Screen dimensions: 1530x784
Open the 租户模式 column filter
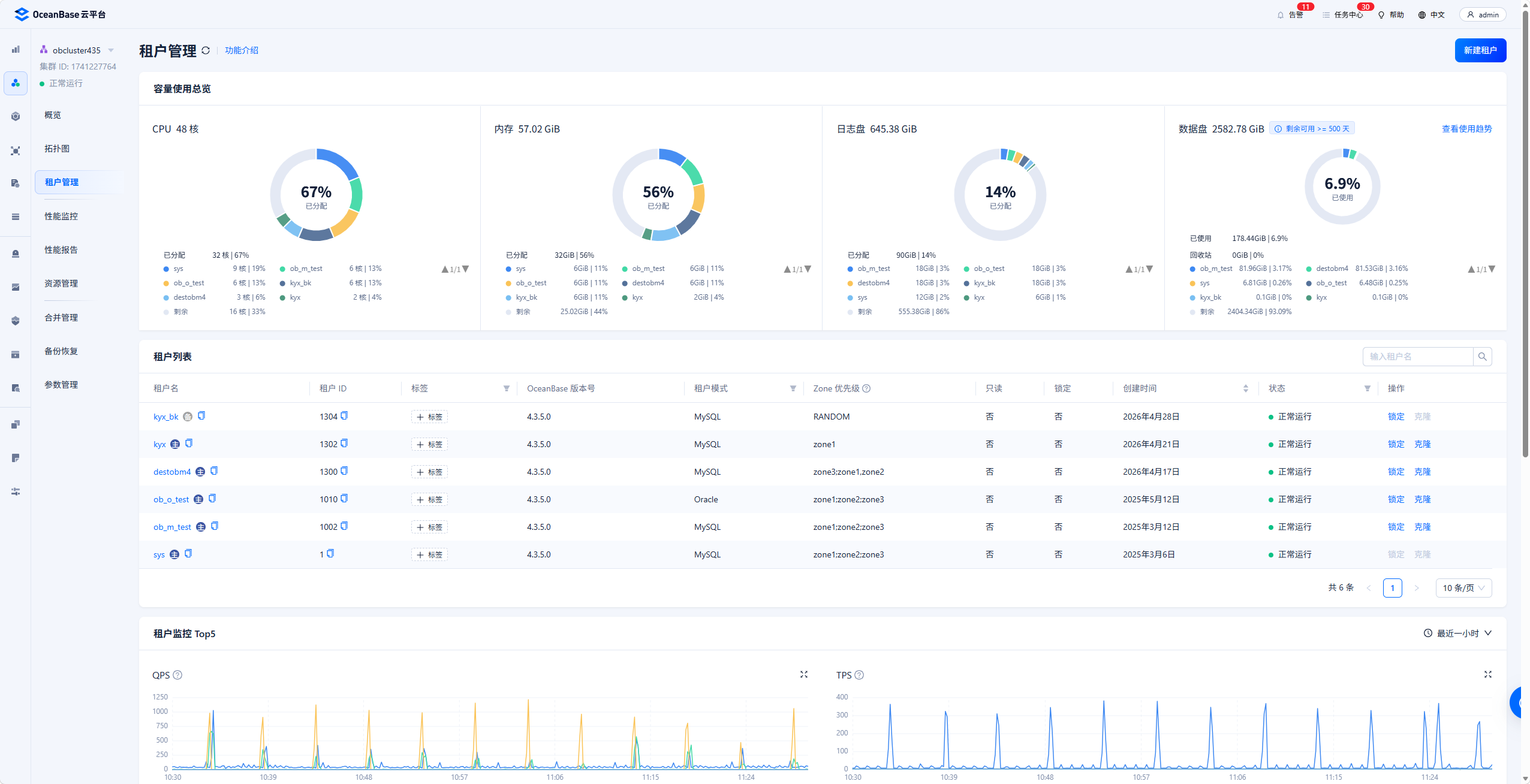793,388
